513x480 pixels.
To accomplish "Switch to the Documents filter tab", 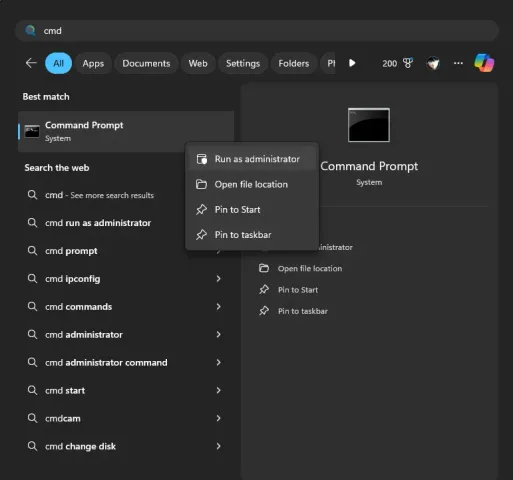I will click(x=146, y=63).
